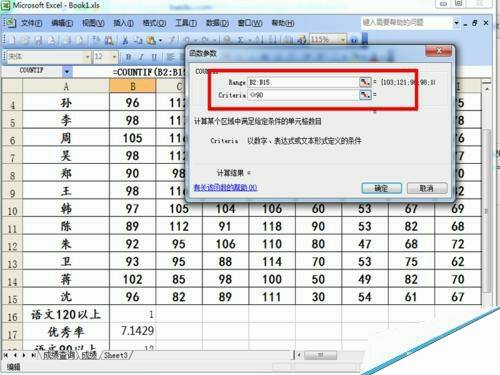The image size is (500, 375).
Task: Open the zoom 115% dropdown
Action: click(343, 40)
